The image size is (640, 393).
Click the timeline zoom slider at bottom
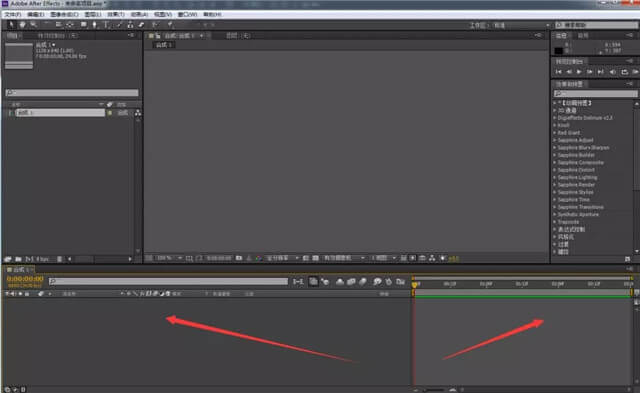click(434, 390)
